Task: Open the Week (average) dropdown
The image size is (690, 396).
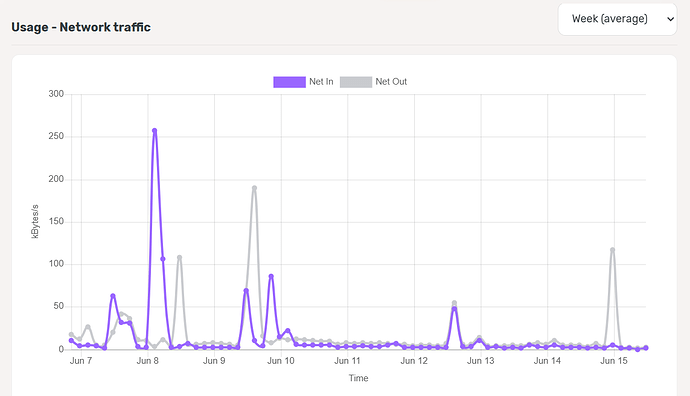Action: 617,19
